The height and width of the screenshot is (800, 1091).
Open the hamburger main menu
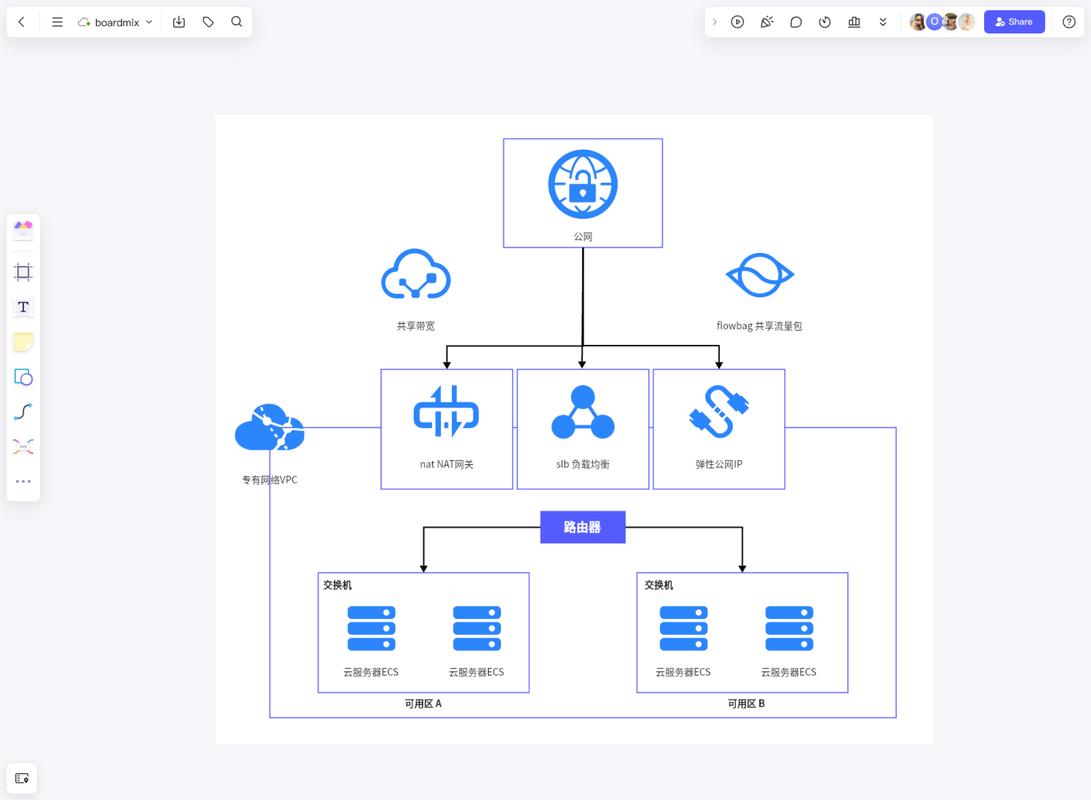pyautogui.click(x=57, y=21)
